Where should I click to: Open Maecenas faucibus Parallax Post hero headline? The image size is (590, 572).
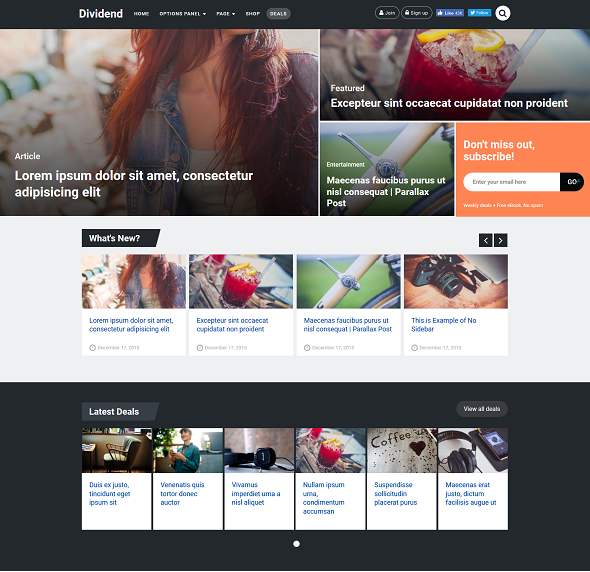pos(386,192)
